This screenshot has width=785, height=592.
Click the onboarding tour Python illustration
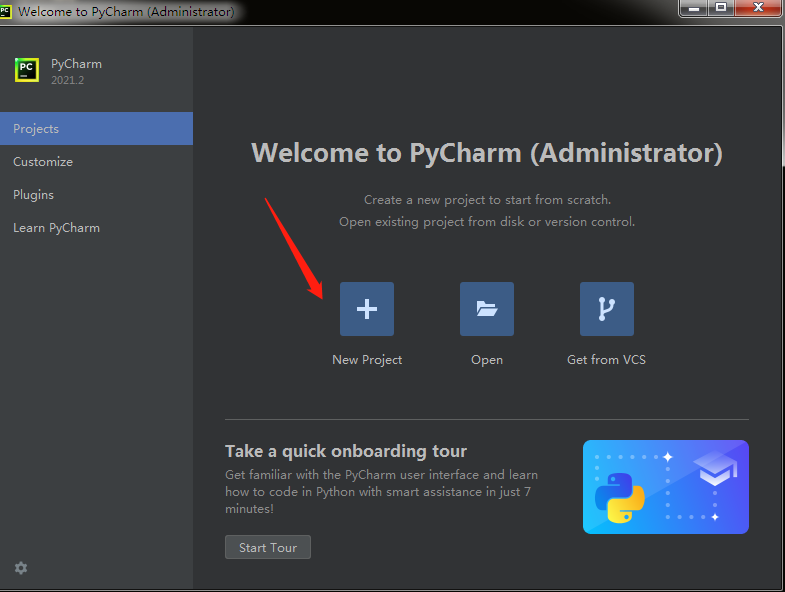pos(666,487)
